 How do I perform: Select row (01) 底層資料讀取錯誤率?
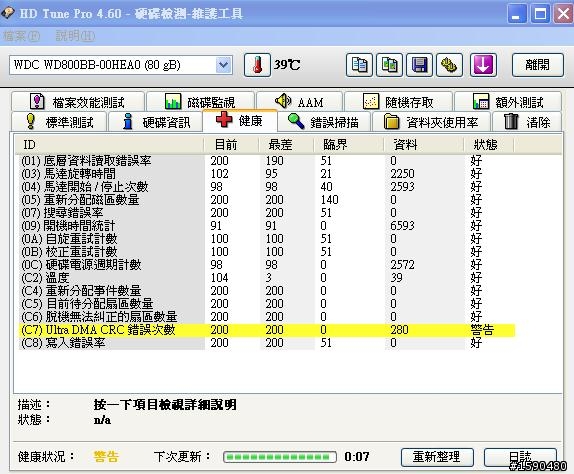[x=267, y=161]
